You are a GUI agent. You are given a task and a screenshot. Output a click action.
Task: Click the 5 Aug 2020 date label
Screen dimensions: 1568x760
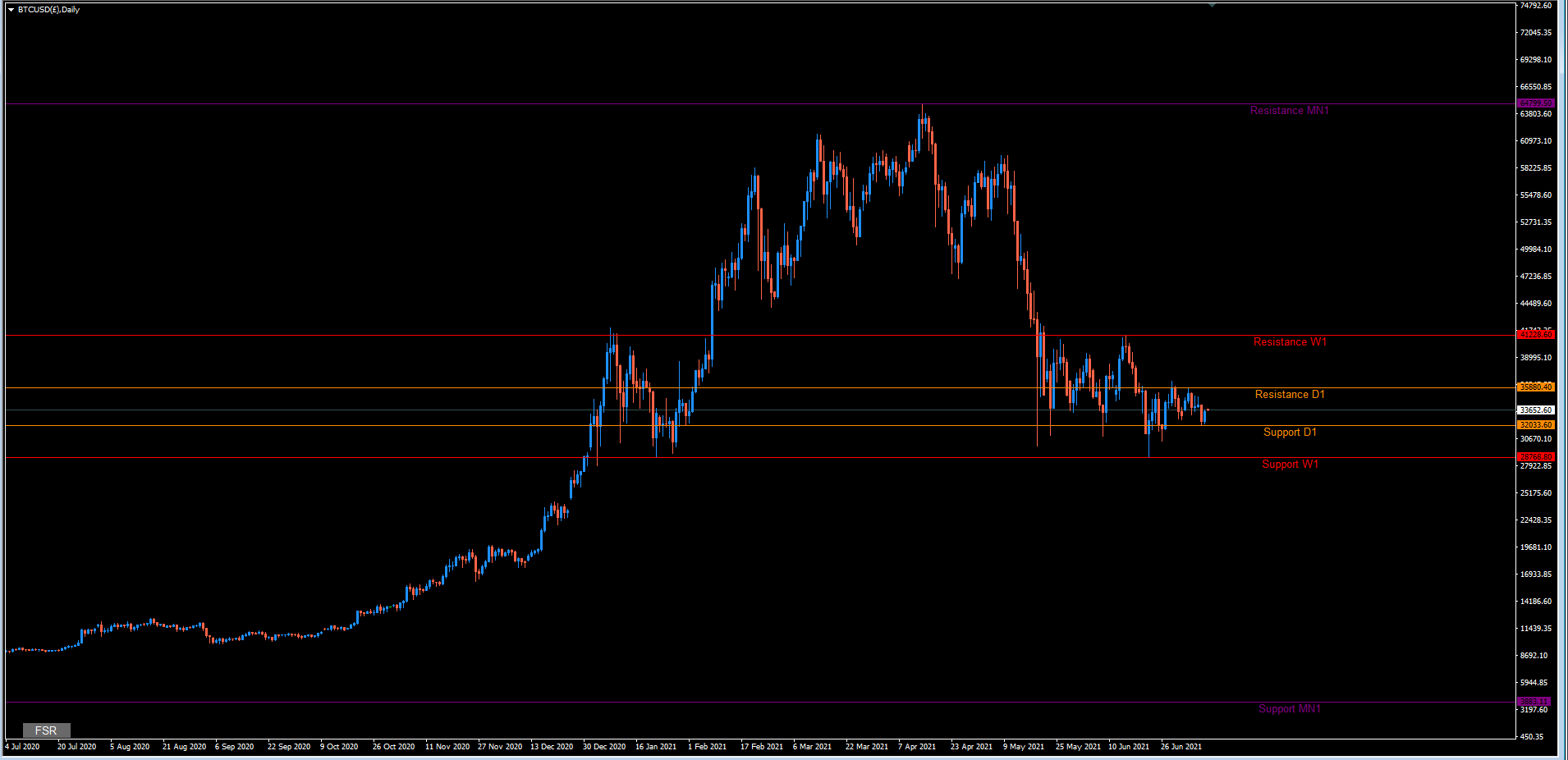[130, 747]
